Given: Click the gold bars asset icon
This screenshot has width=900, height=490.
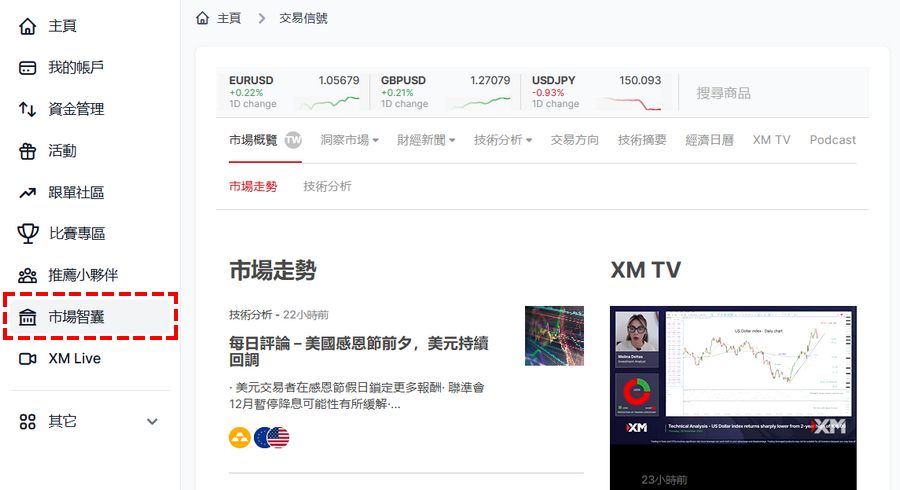Looking at the screenshot, I should coord(239,438).
